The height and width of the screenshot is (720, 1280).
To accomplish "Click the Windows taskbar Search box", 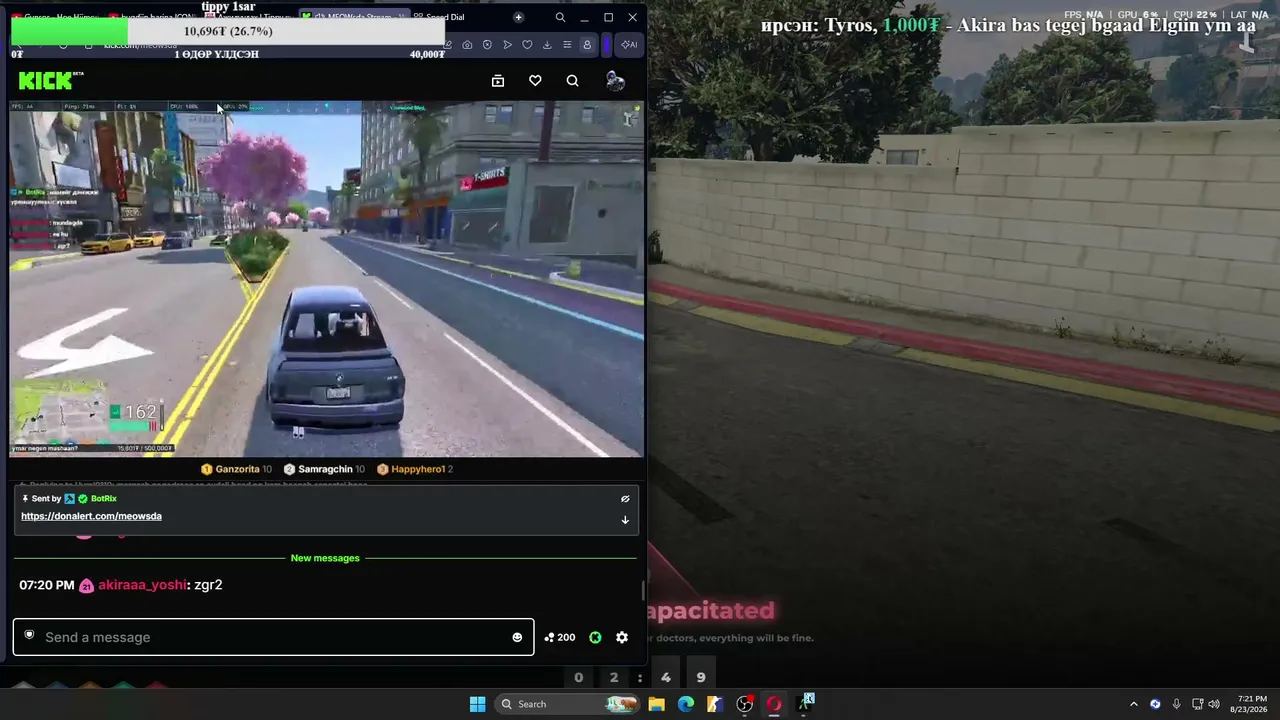I will coord(567,704).
